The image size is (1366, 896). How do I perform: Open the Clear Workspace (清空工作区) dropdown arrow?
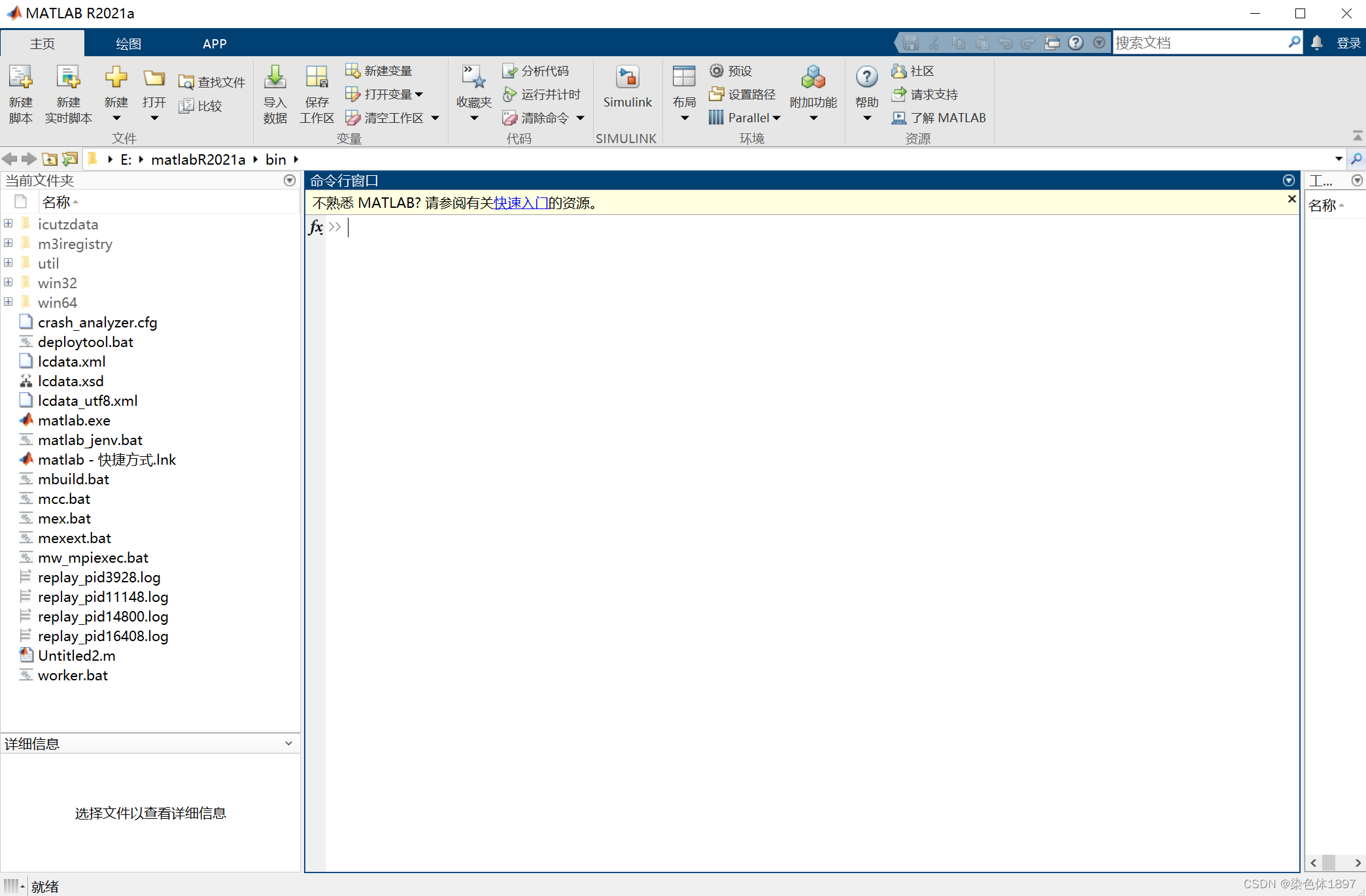pyautogui.click(x=435, y=118)
